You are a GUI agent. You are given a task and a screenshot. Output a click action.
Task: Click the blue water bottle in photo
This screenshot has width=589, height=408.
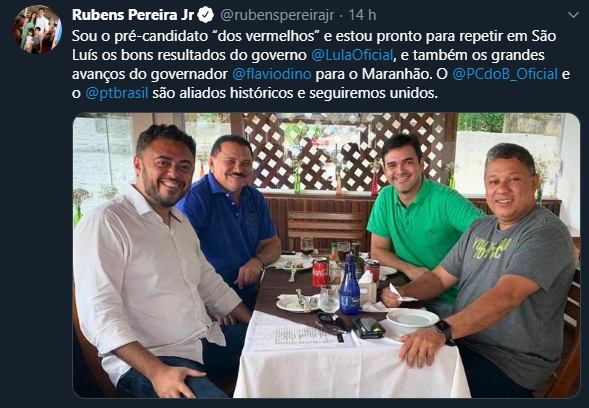[x=349, y=286]
